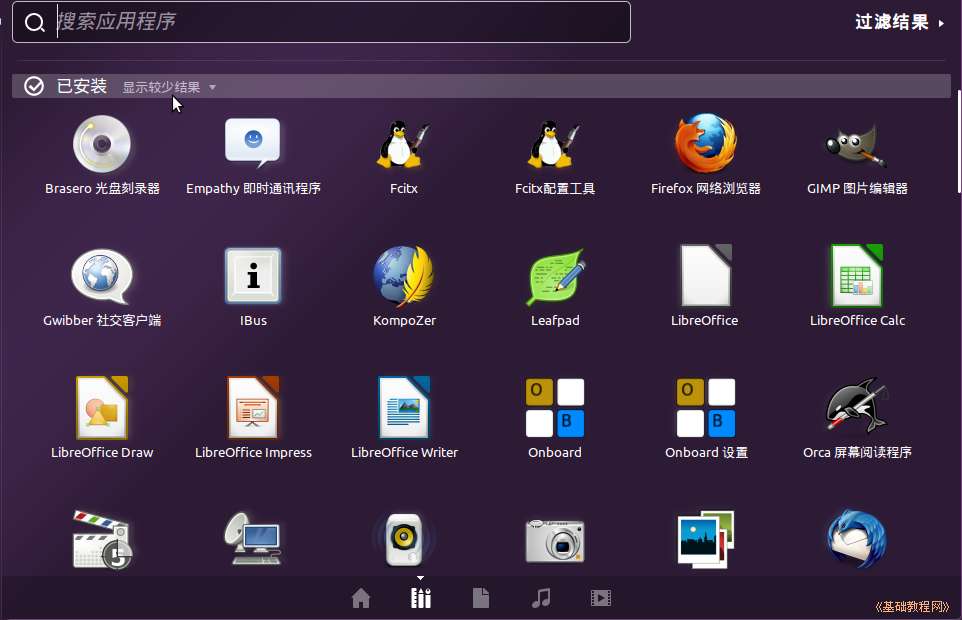This screenshot has height=620, width=962.
Task: Switch to the Music lens tab
Action: point(541,598)
